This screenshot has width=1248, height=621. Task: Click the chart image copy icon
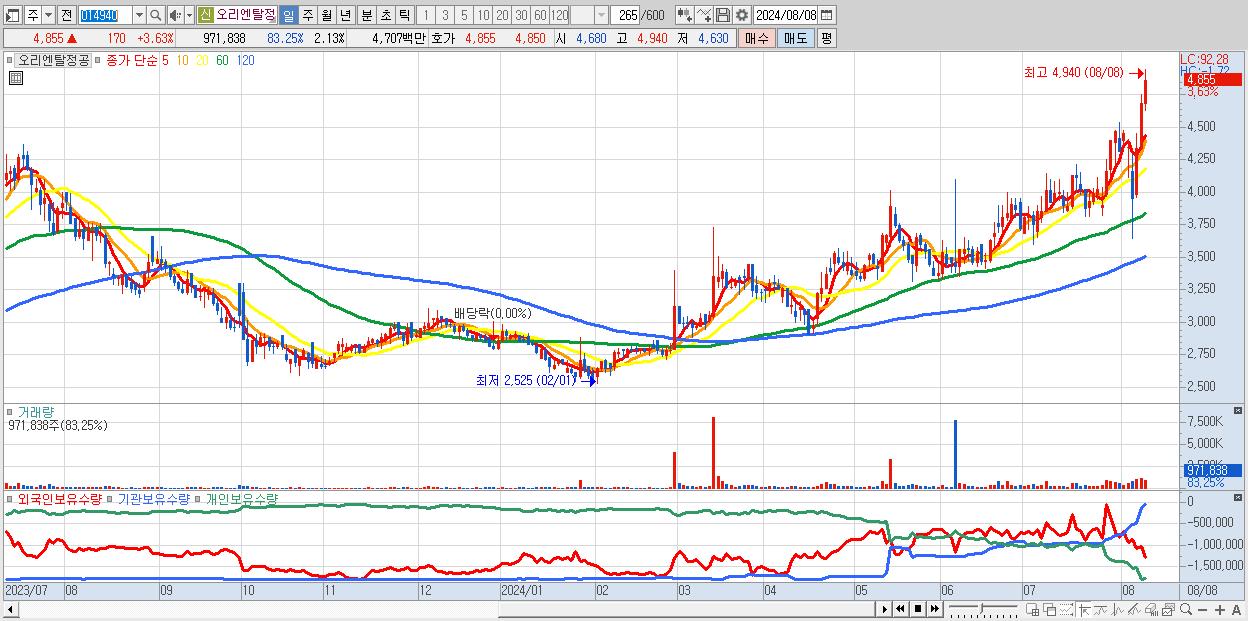coord(1168,609)
